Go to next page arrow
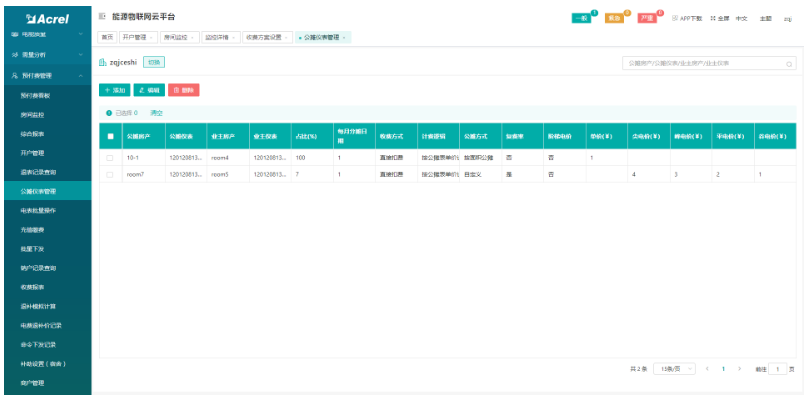This screenshot has width=804, height=396. [x=739, y=369]
